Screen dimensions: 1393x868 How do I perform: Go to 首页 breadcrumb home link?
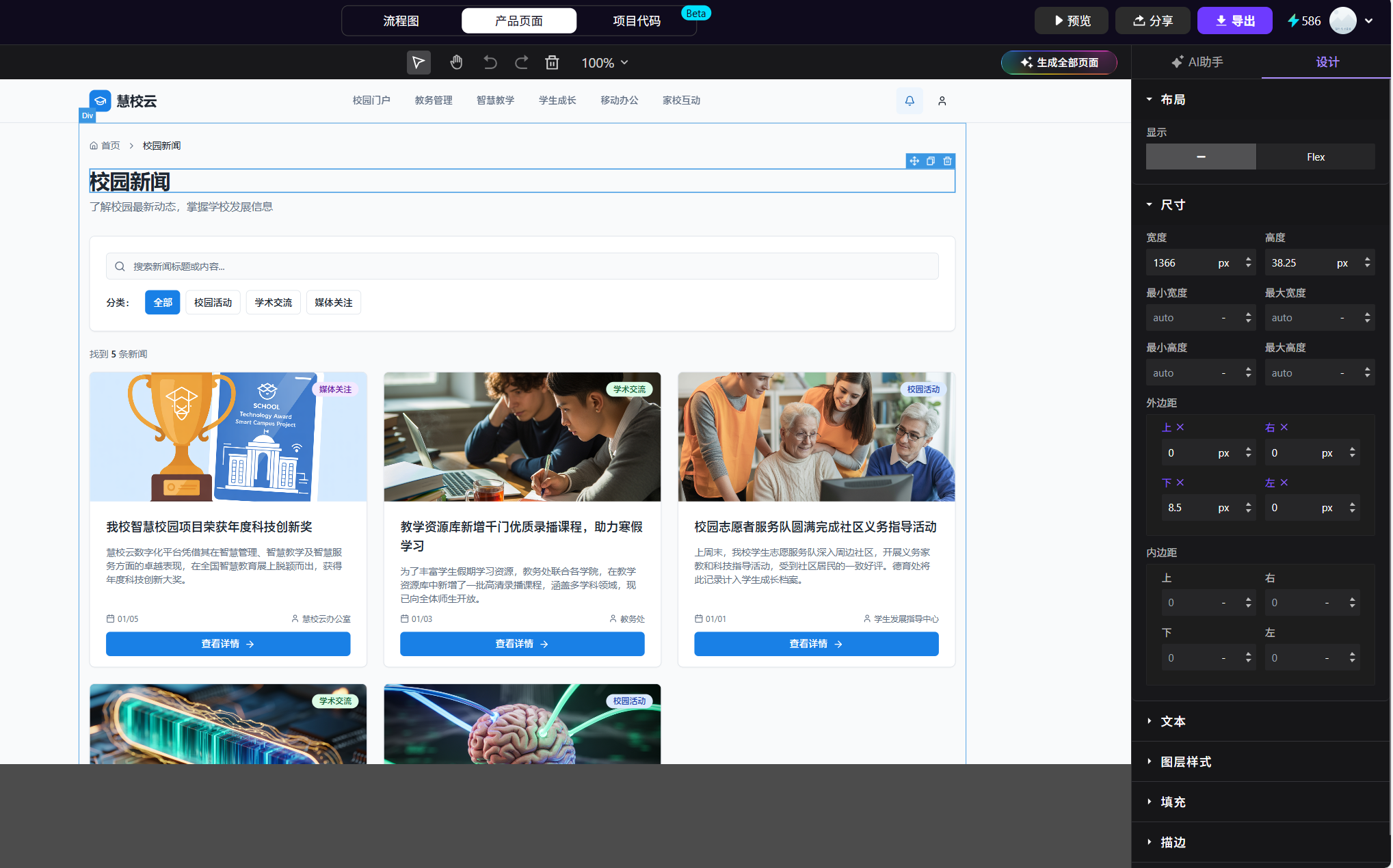pos(105,146)
